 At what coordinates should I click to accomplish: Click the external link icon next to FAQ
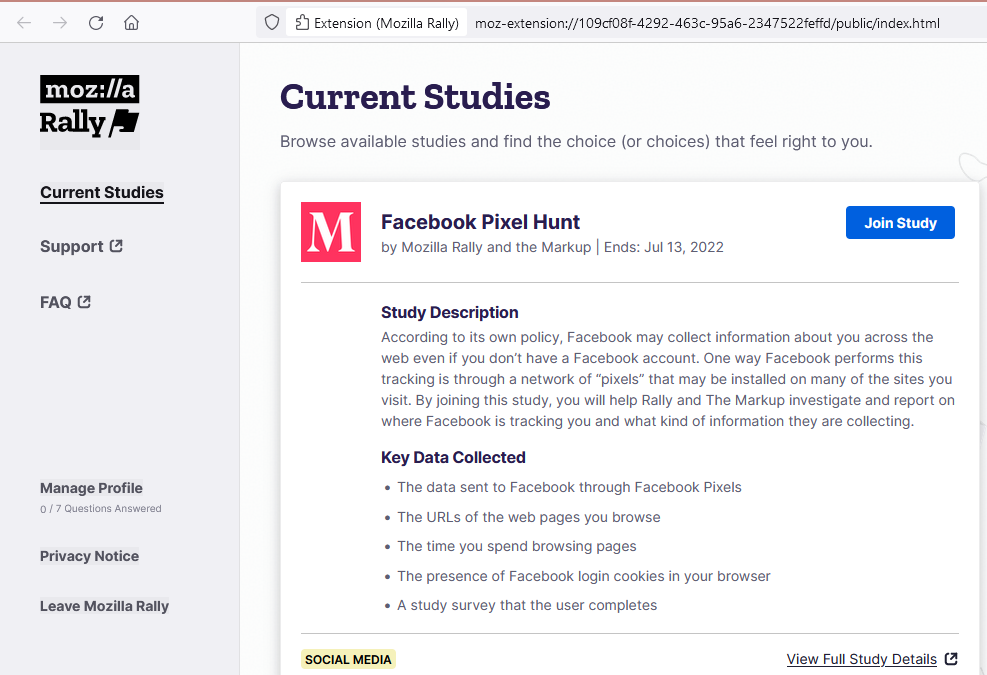tap(84, 302)
